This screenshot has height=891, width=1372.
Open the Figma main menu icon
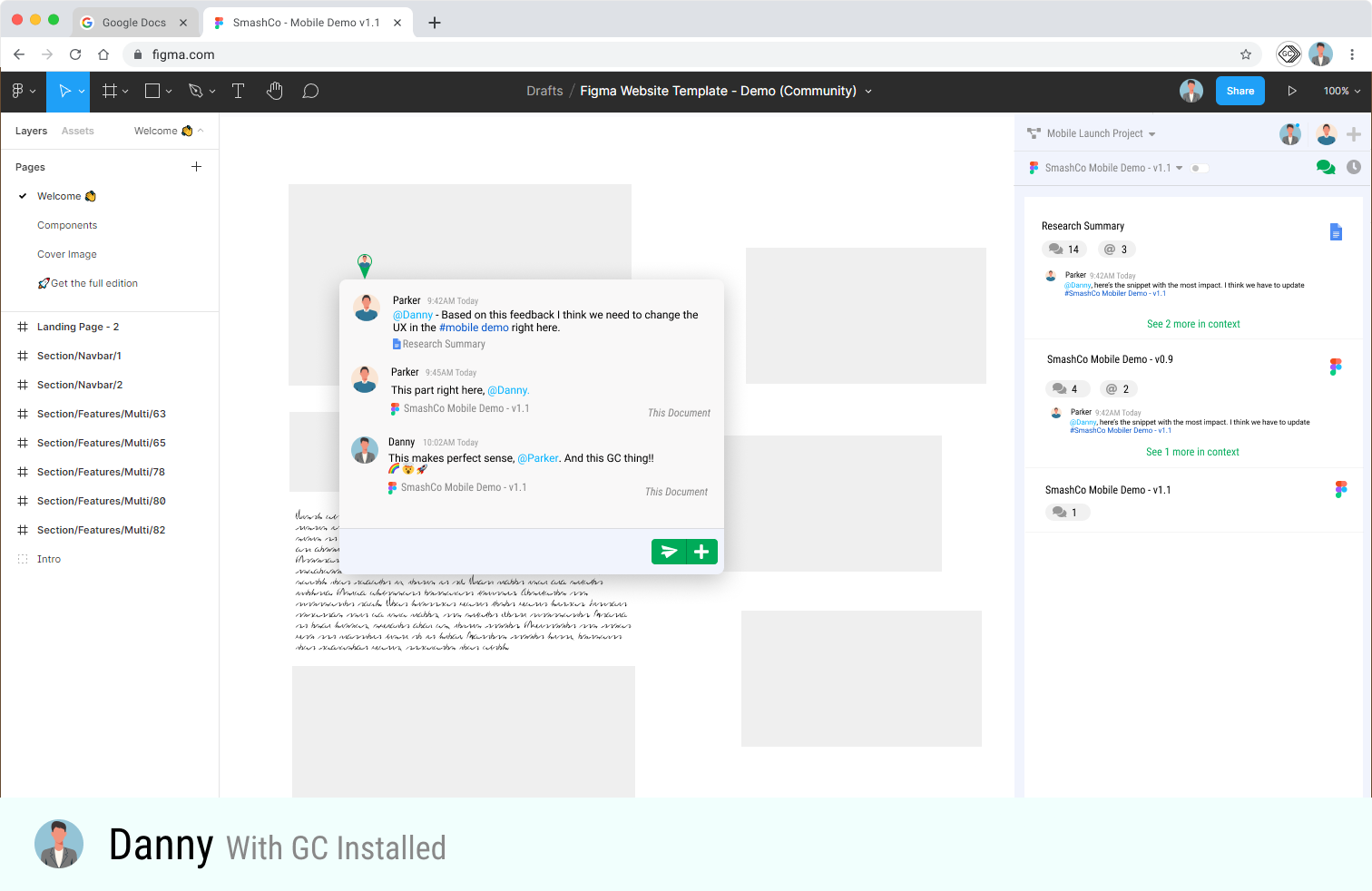click(x=17, y=91)
